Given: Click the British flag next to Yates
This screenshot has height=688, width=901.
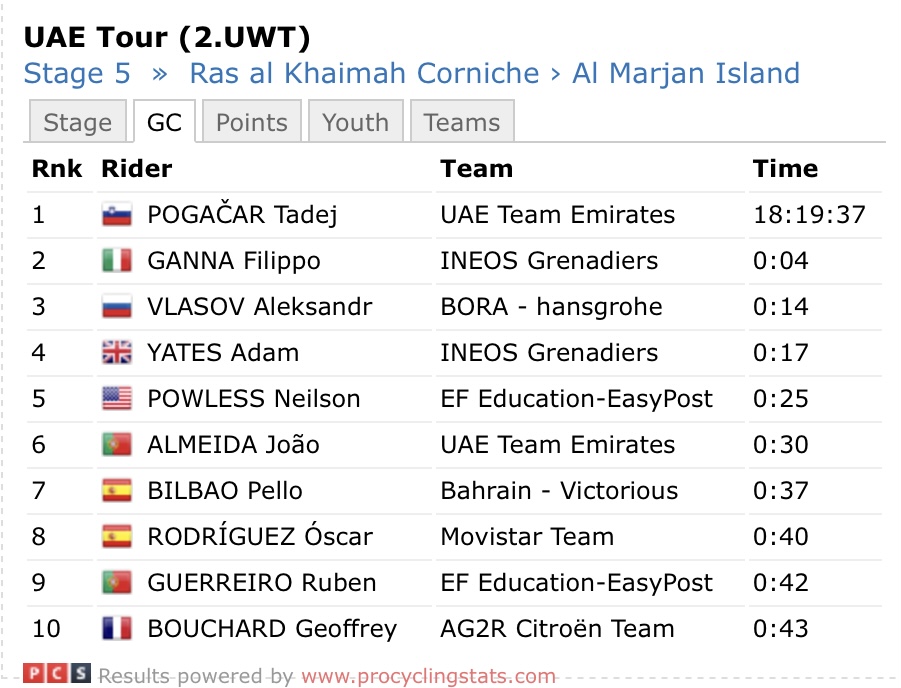Looking at the screenshot, I should tap(117, 353).
